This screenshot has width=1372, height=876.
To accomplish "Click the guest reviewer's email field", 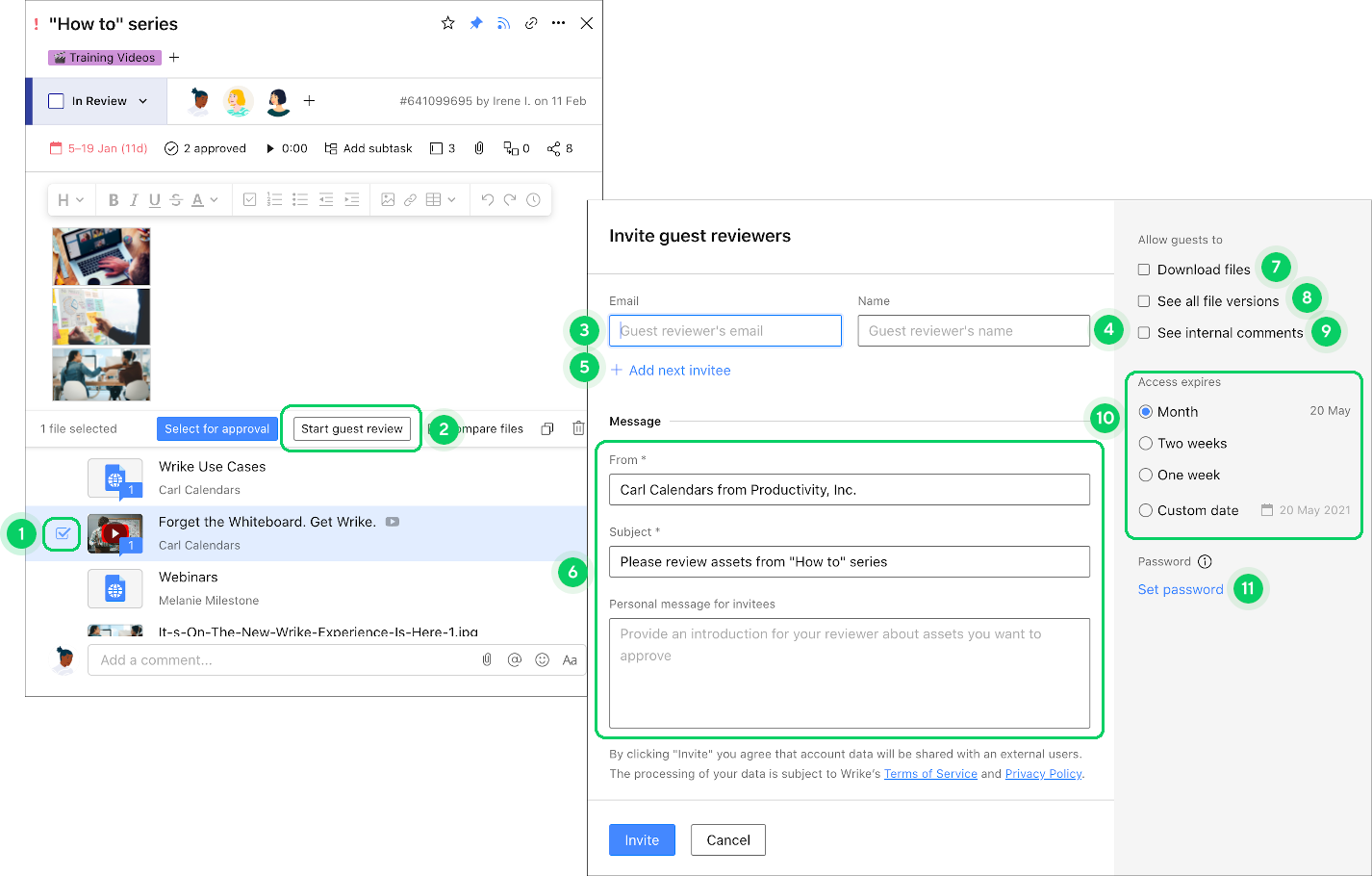I will (x=724, y=331).
